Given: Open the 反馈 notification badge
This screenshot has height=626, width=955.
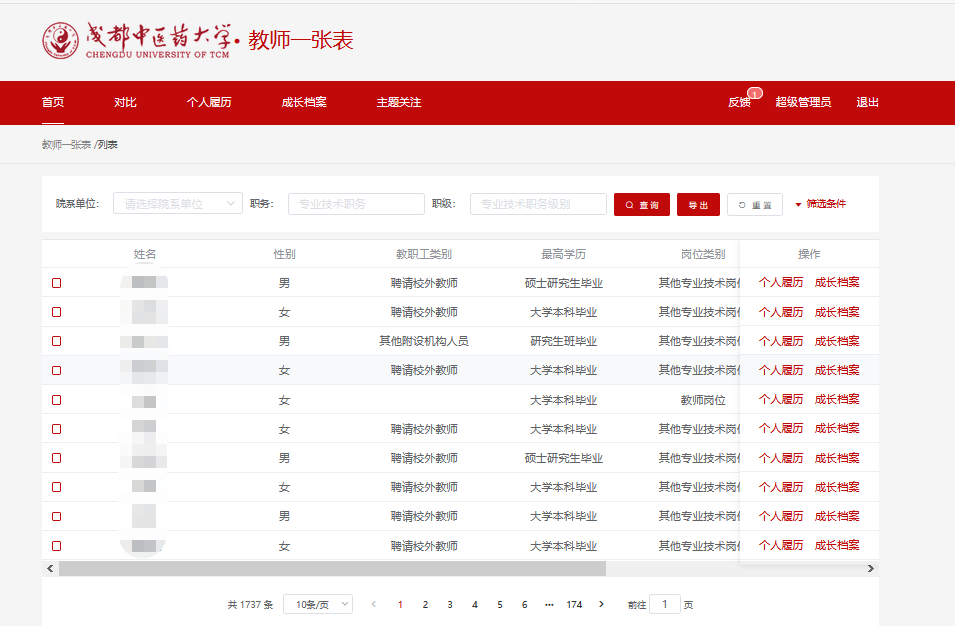Looking at the screenshot, I should pyautogui.click(x=754, y=94).
